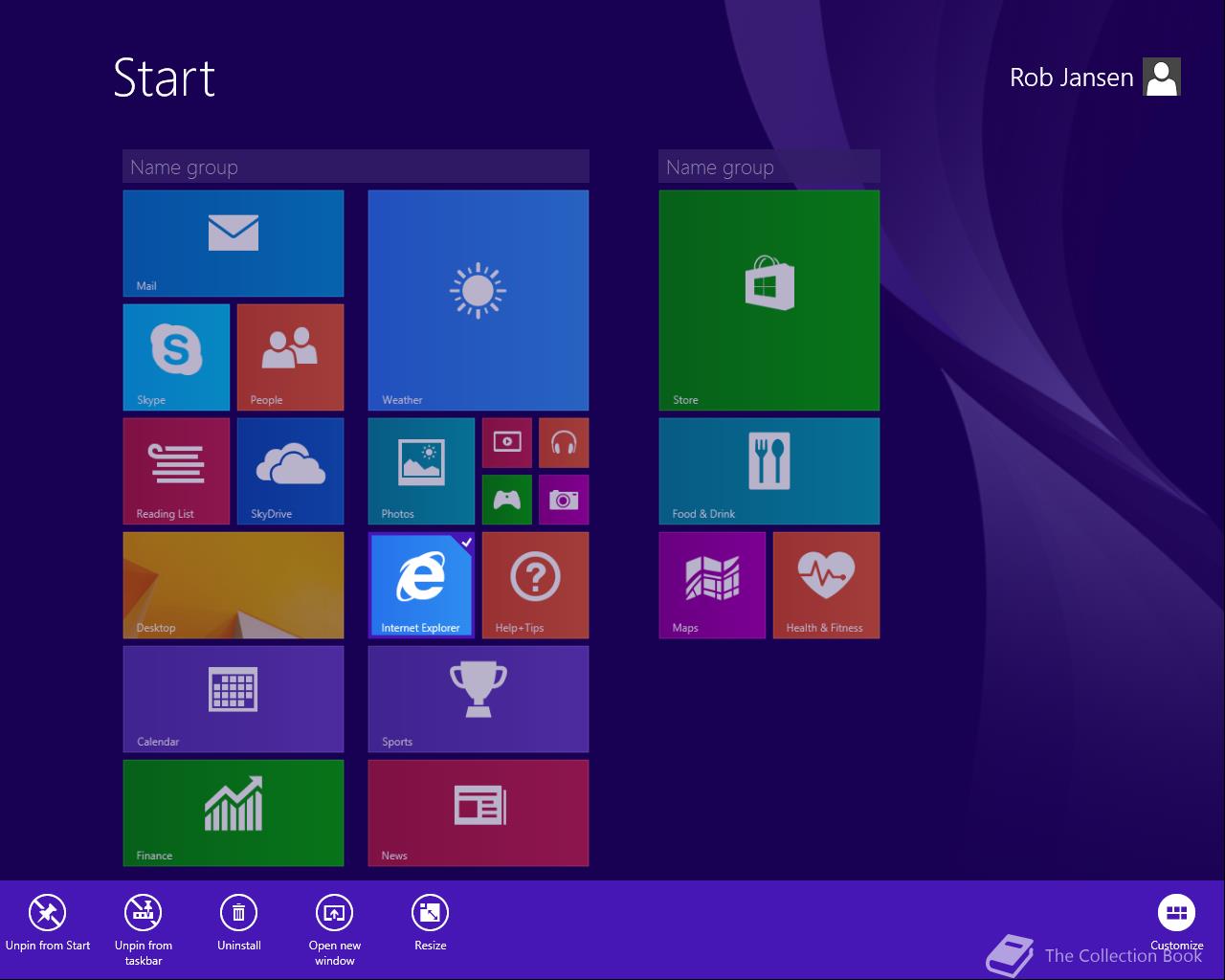Select the Weather tile
1225x980 pixels.
[x=479, y=301]
